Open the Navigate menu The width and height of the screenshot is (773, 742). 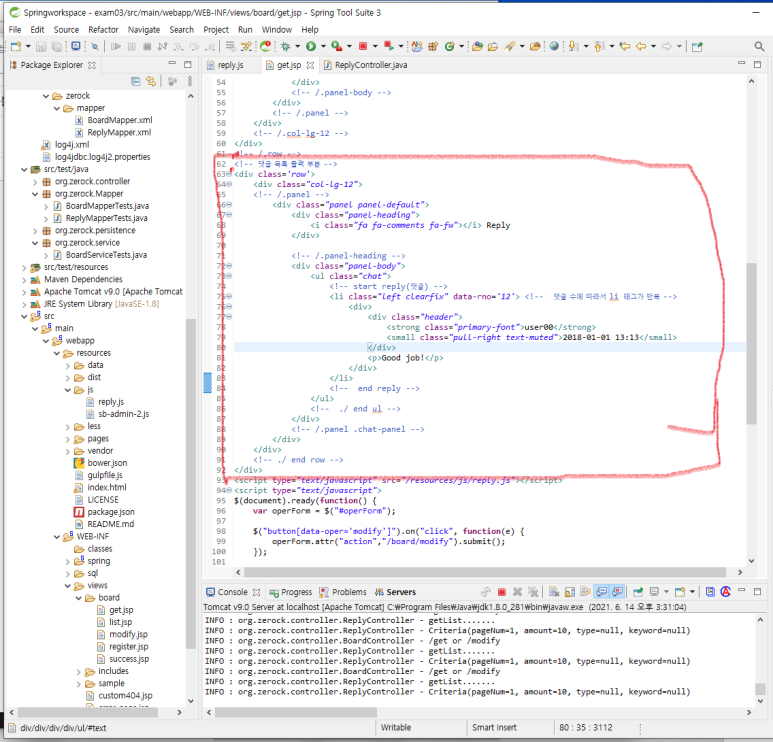143,30
